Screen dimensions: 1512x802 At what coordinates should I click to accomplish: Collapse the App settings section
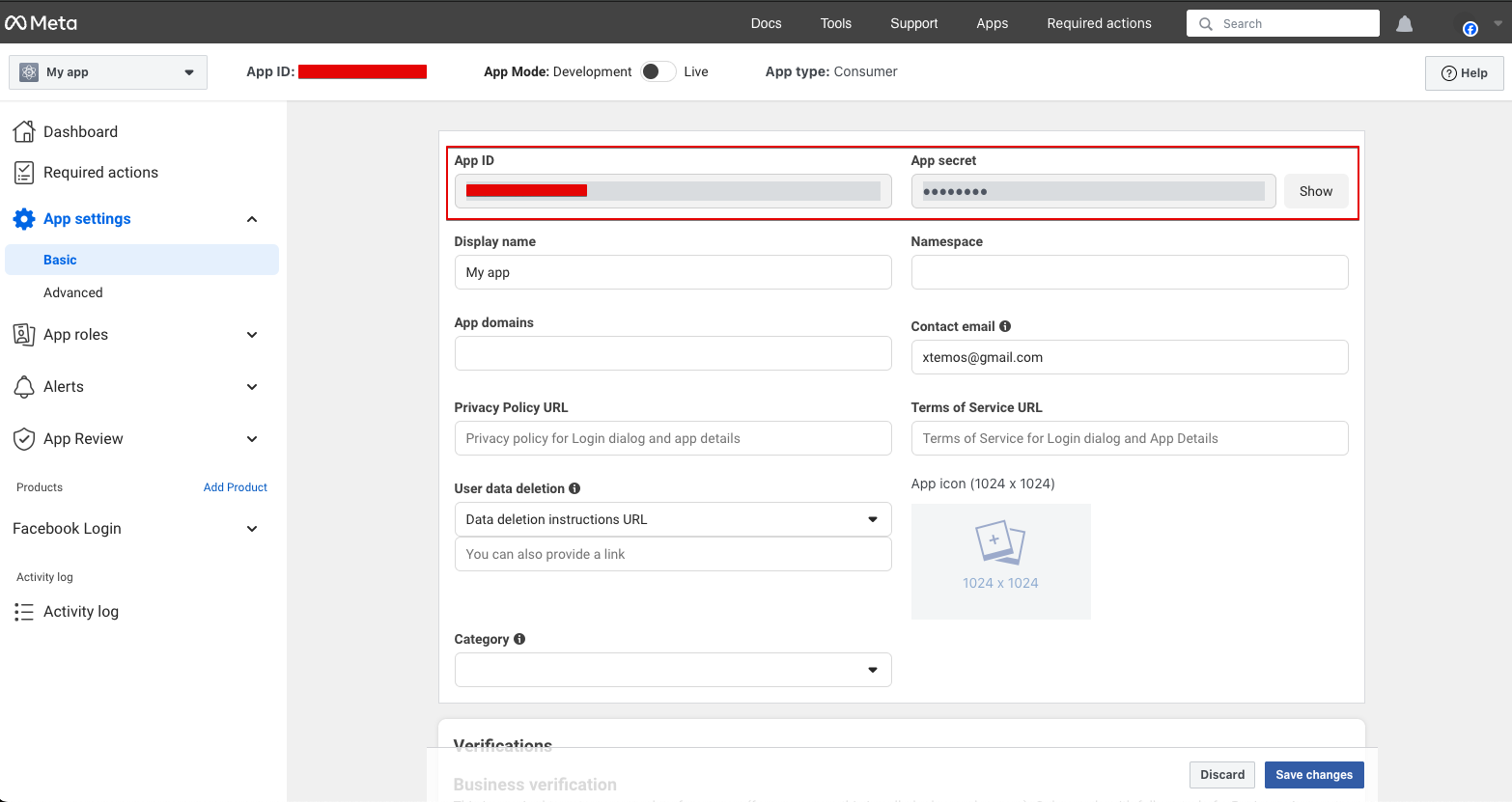coord(252,219)
